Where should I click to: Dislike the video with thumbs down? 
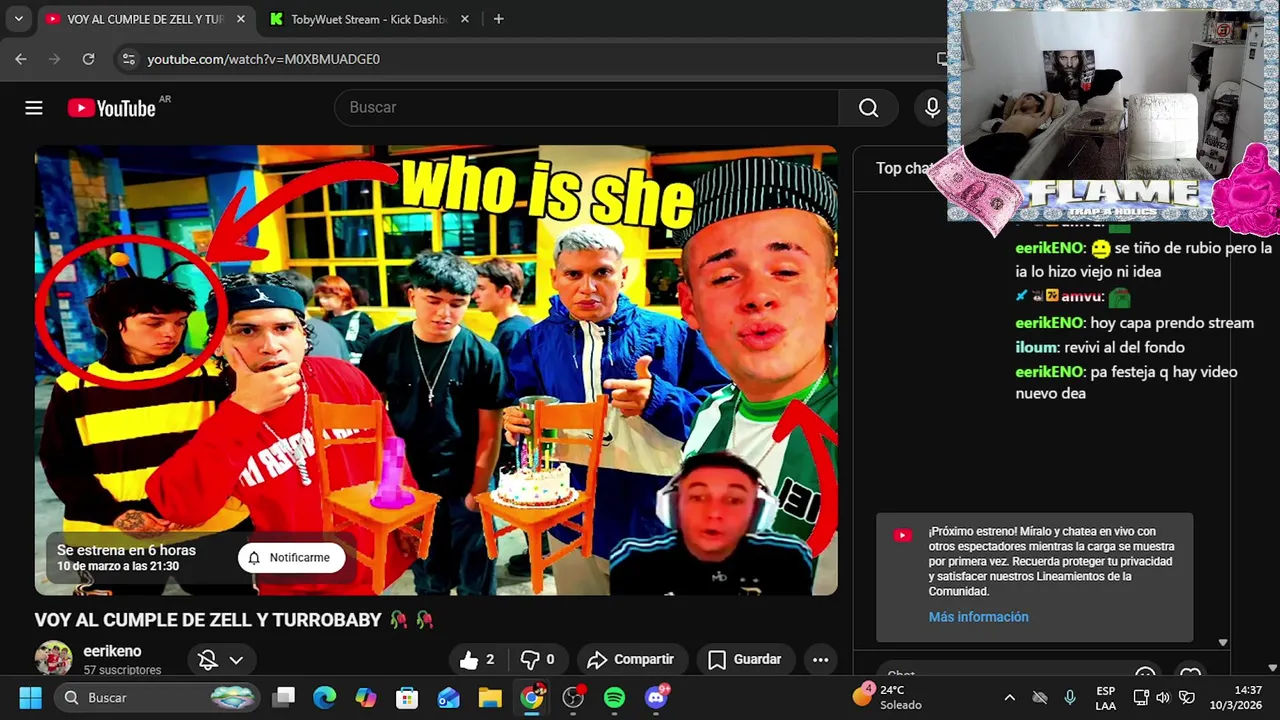pos(538,659)
